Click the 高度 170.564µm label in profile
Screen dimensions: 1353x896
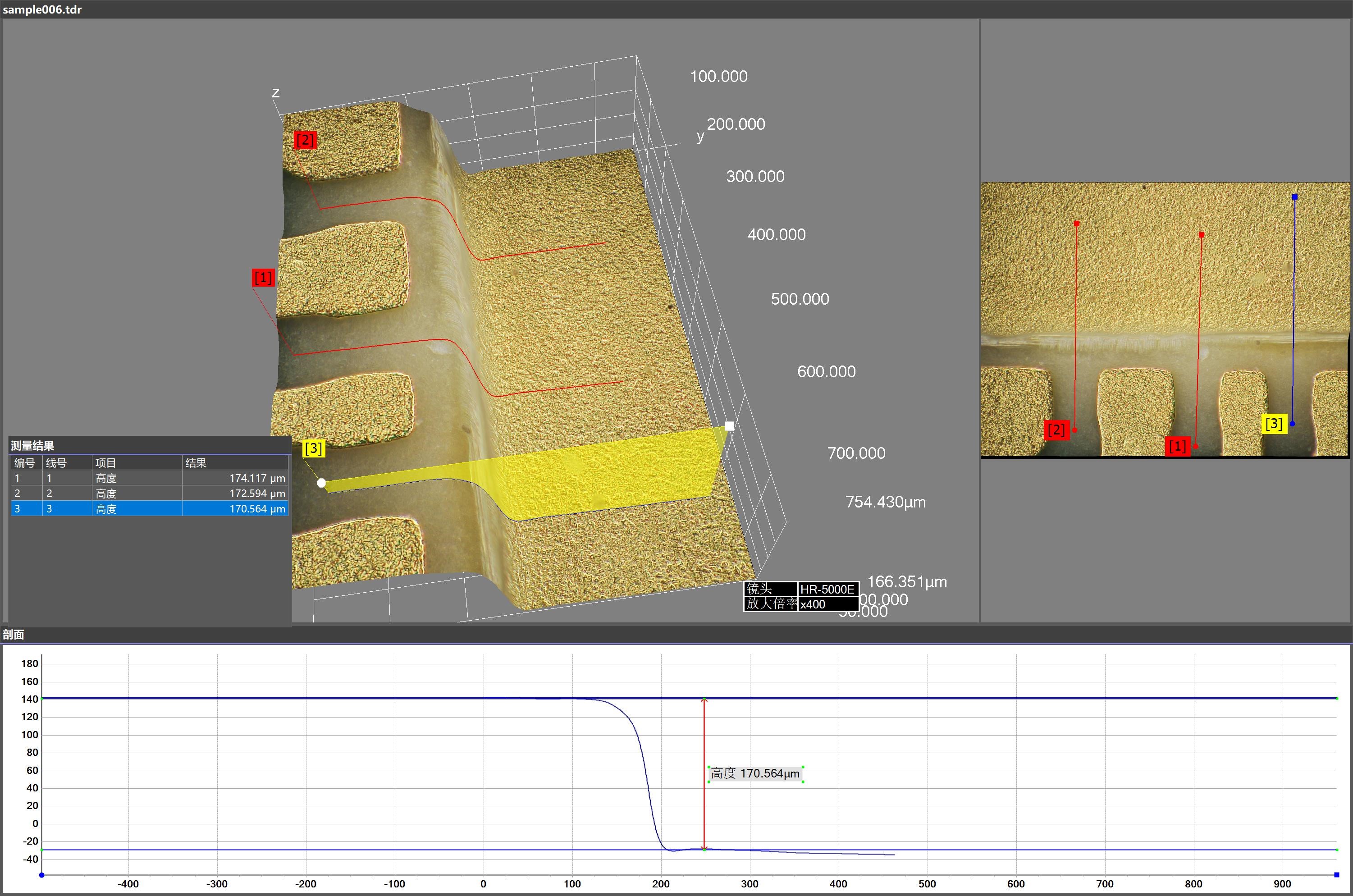click(755, 774)
